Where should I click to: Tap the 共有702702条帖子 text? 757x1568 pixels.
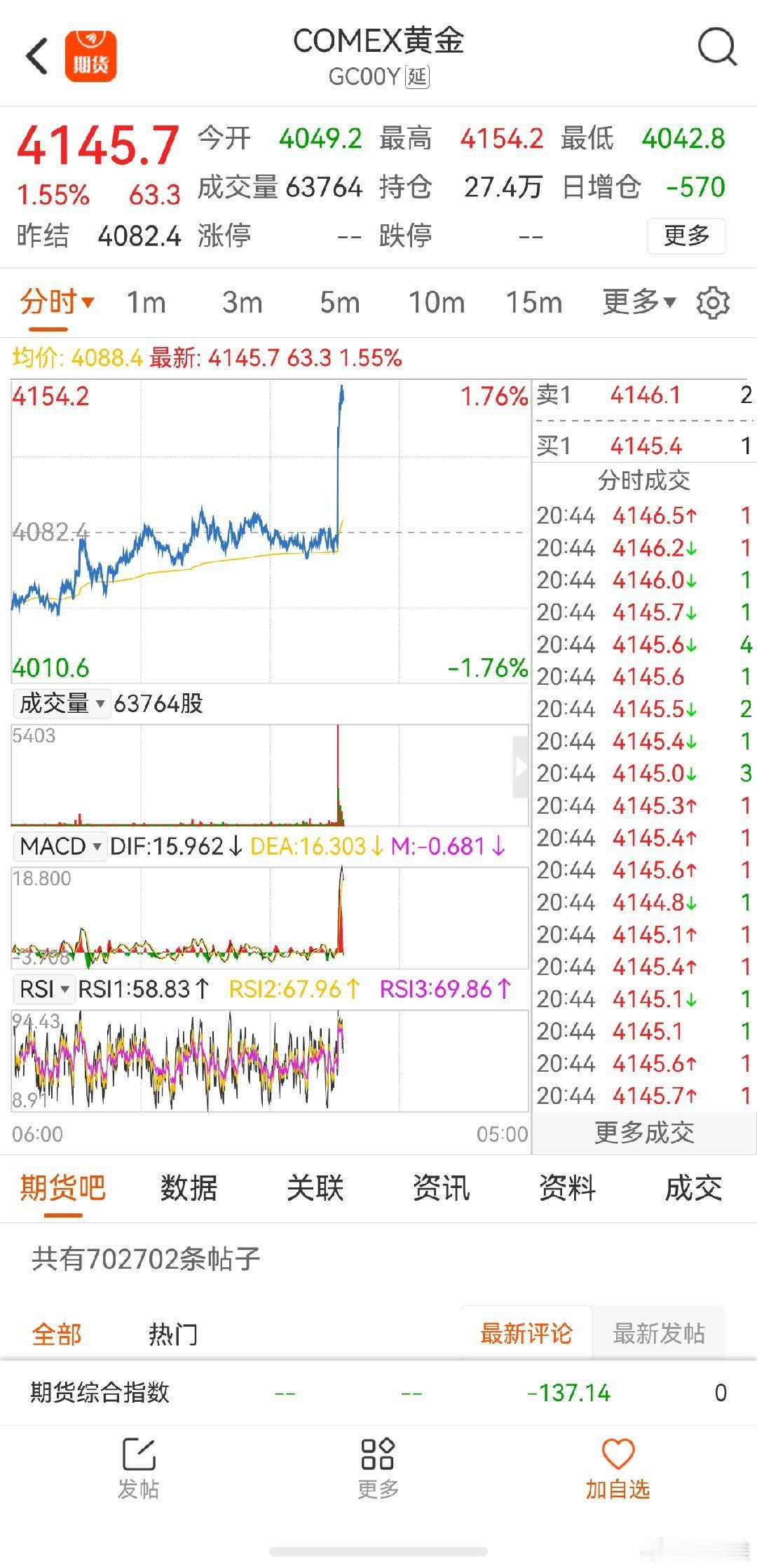(x=146, y=1259)
